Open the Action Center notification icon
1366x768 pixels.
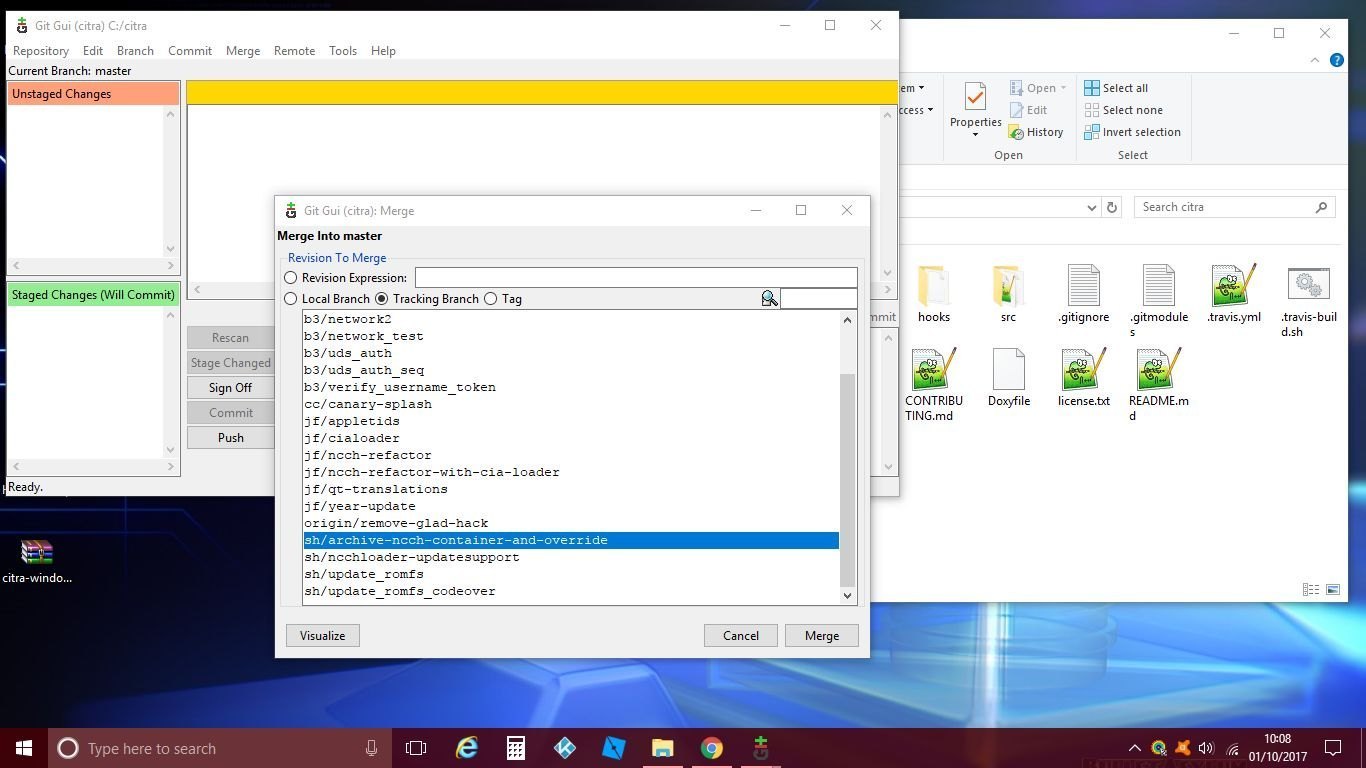tap(1333, 748)
